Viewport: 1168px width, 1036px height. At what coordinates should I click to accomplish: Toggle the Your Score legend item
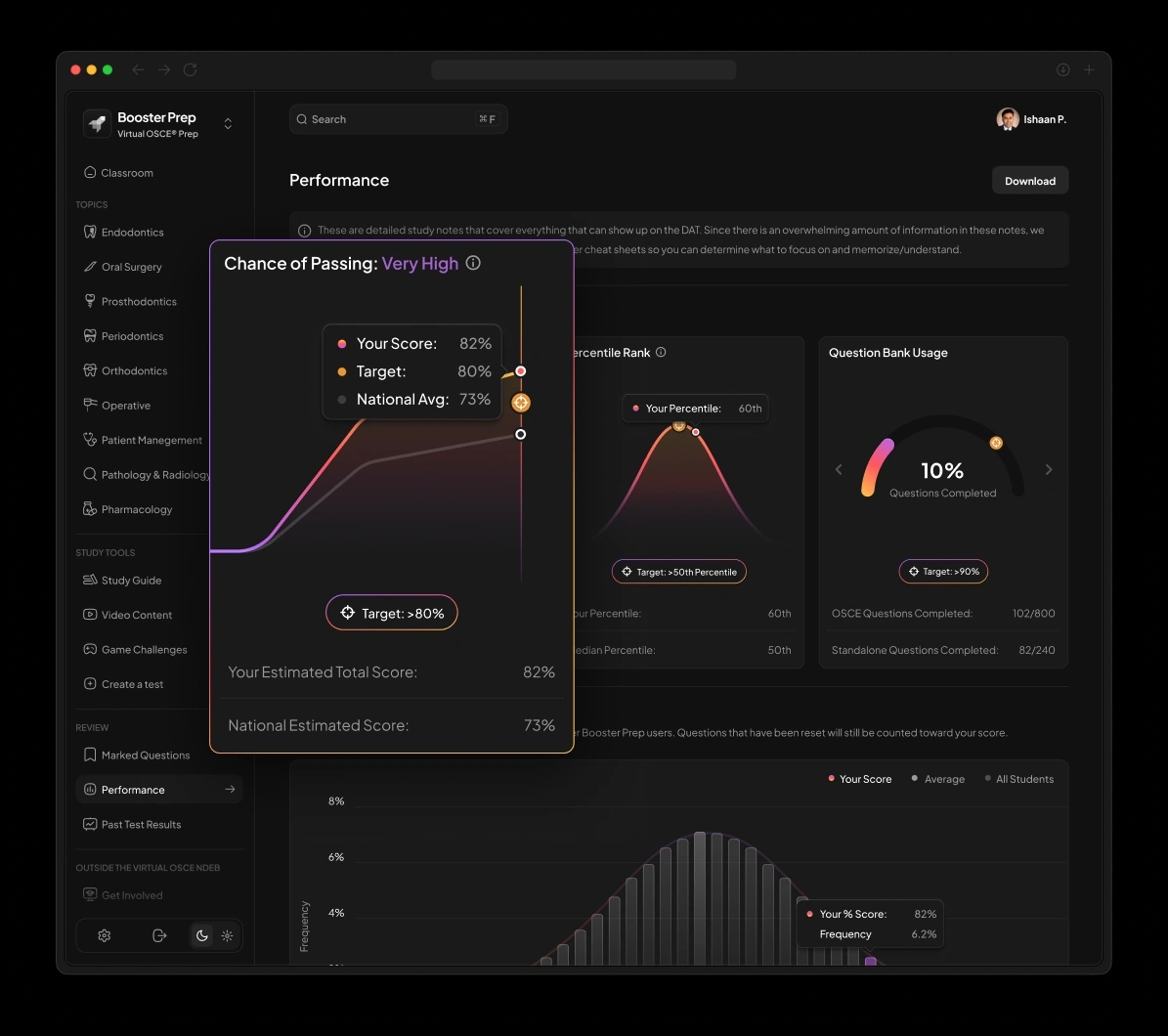pyautogui.click(x=859, y=779)
